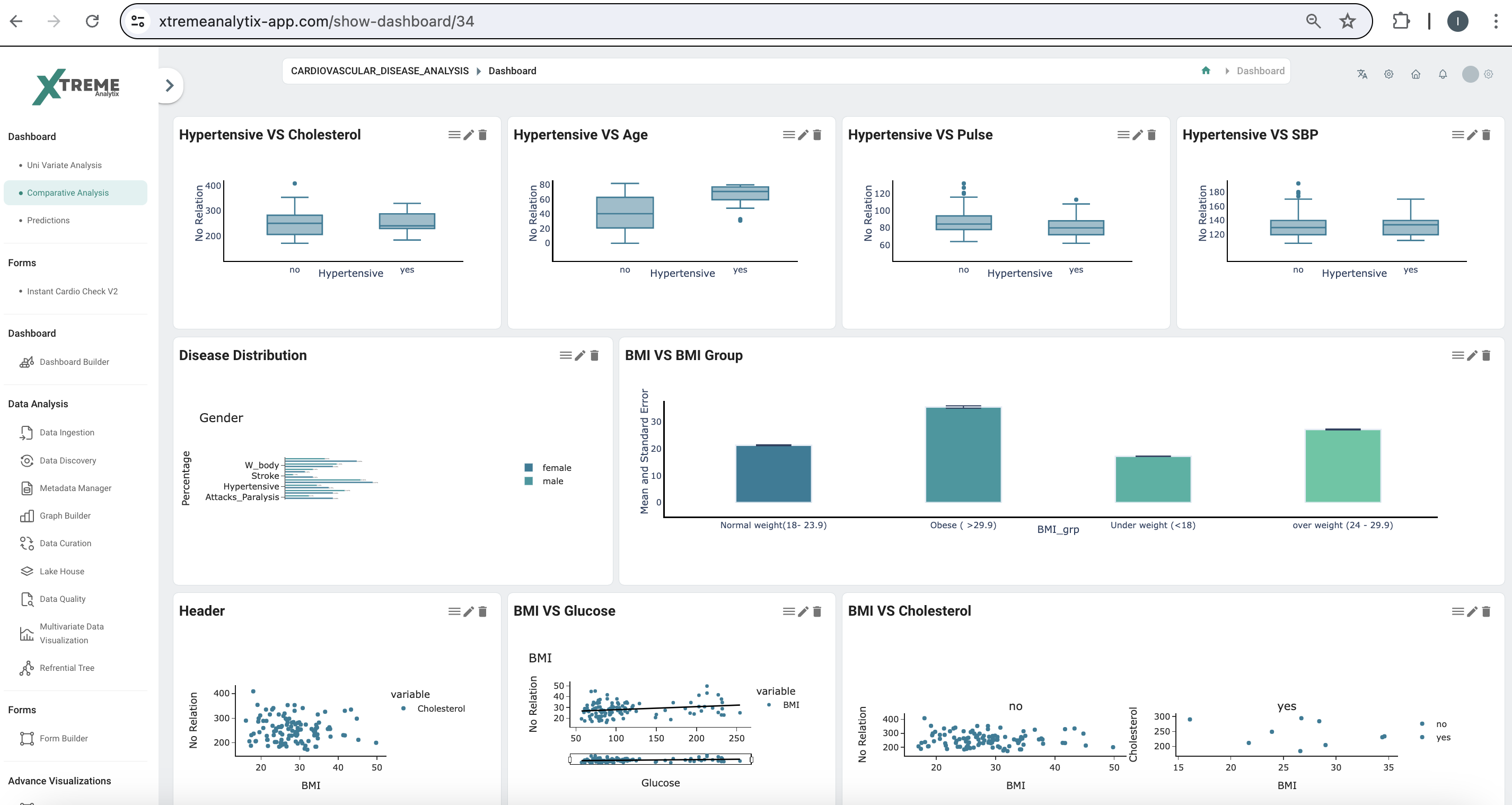Screen dimensions: 1512x805
Task: Delete the BMI VS BMI Group chart
Action: [1486, 355]
